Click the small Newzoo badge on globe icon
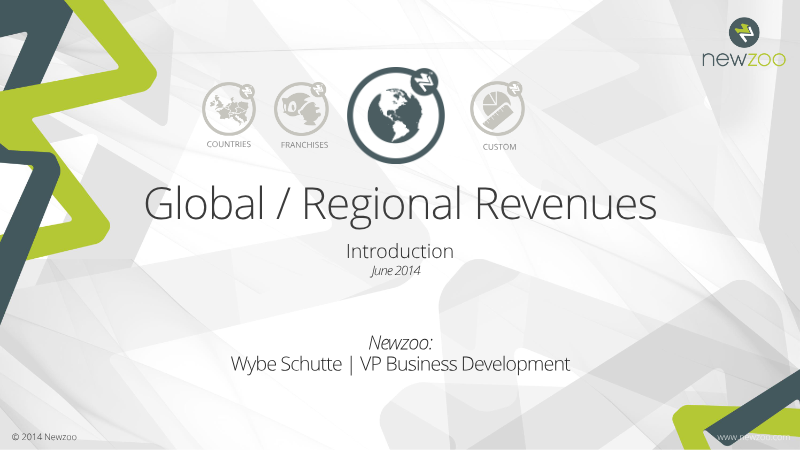 424,82
